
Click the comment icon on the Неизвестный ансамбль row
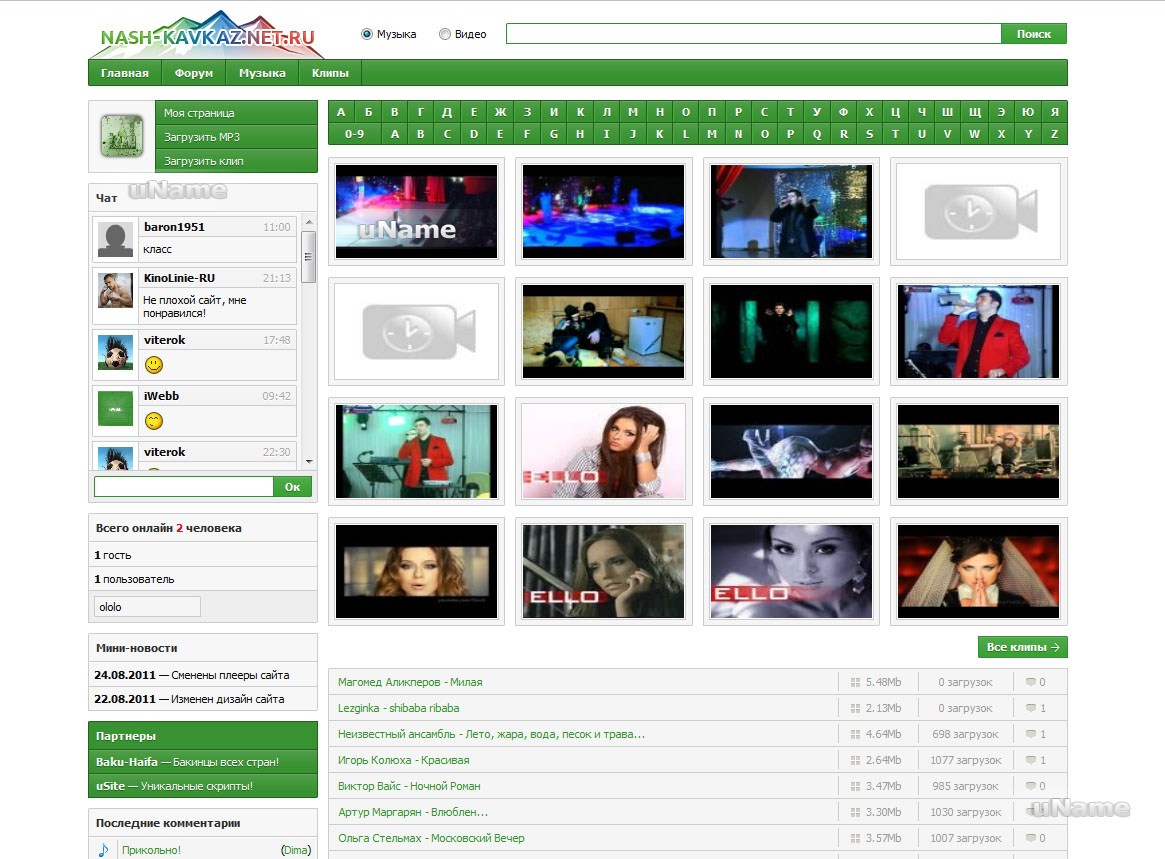click(x=1031, y=734)
